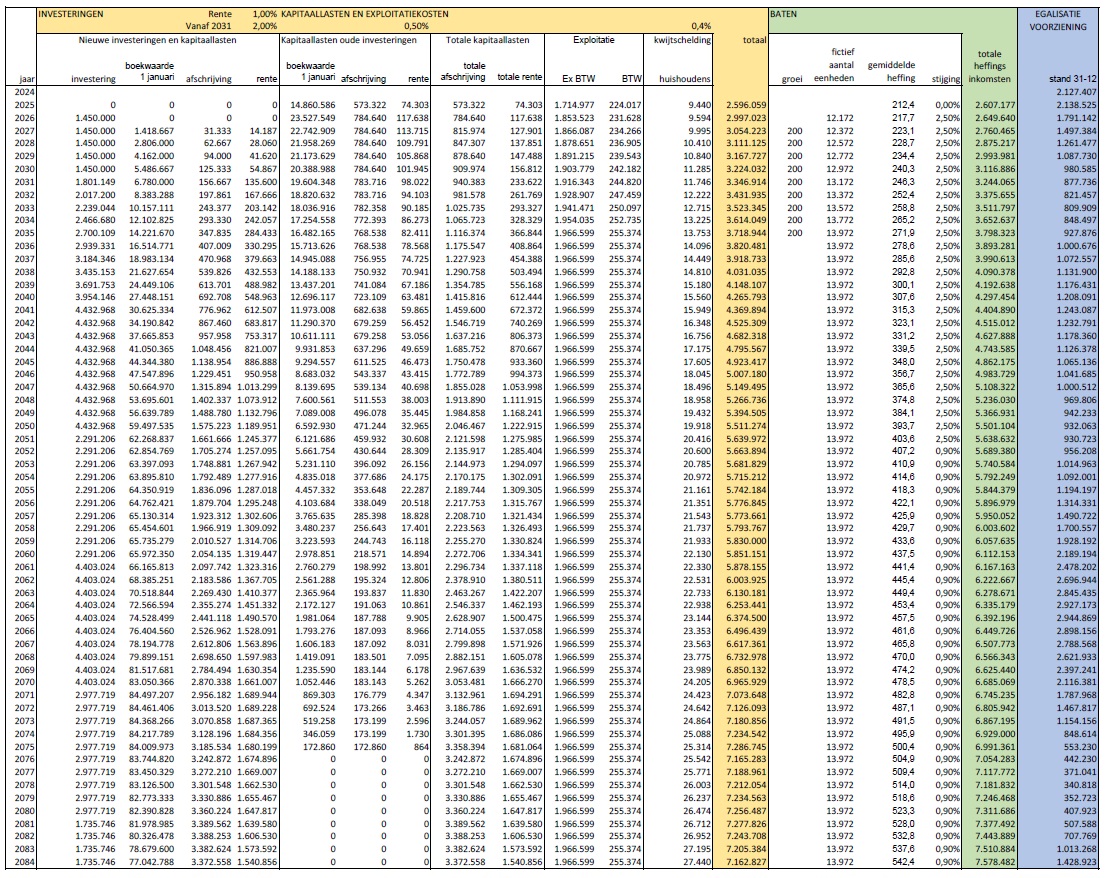1106x878 pixels.
Task: Click the 'Ex BTW' column header
Action: (578, 79)
